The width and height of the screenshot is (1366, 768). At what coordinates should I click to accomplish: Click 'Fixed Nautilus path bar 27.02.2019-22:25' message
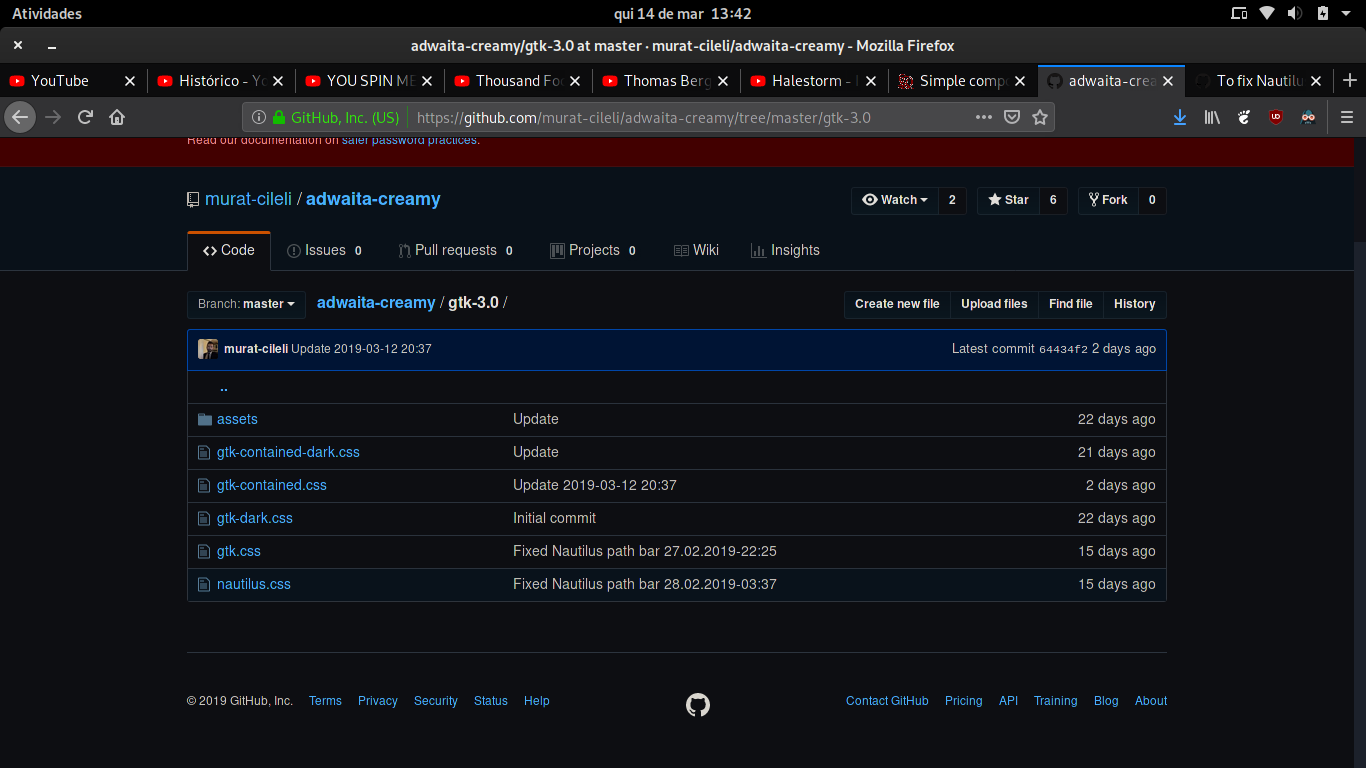(x=645, y=551)
